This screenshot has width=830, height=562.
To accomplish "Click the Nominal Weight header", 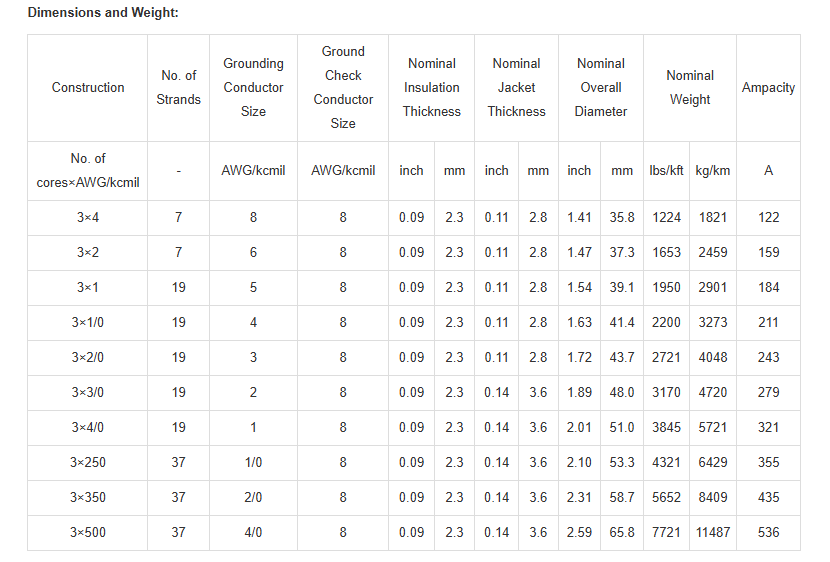I will (x=690, y=87).
